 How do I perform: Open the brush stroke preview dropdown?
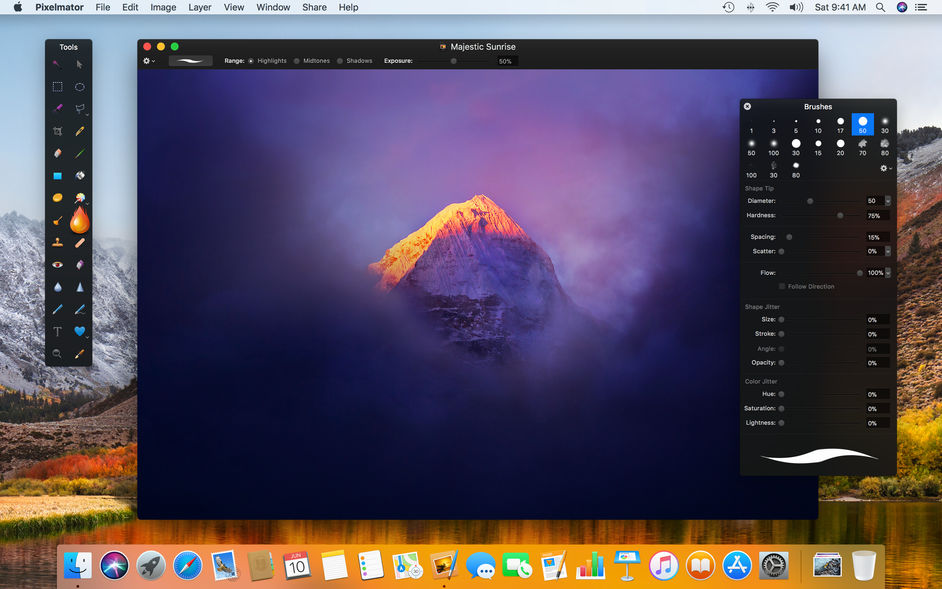(x=190, y=60)
